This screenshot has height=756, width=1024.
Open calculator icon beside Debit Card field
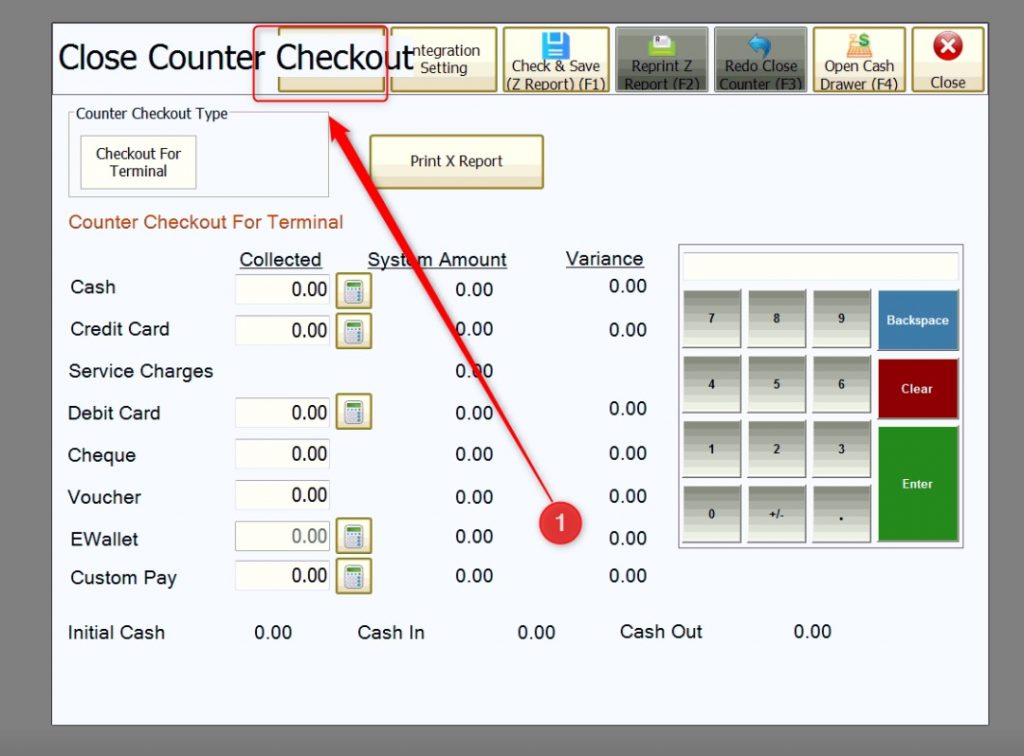[353, 412]
